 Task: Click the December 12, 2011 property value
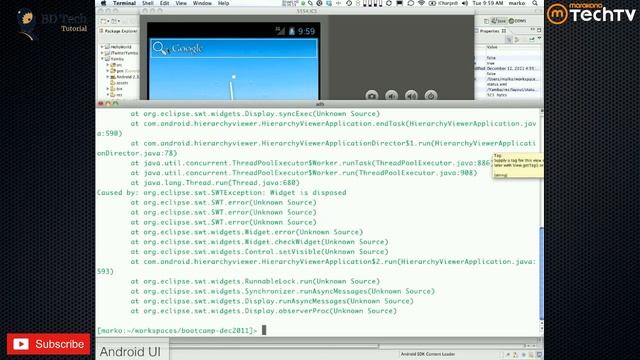coord(510,69)
